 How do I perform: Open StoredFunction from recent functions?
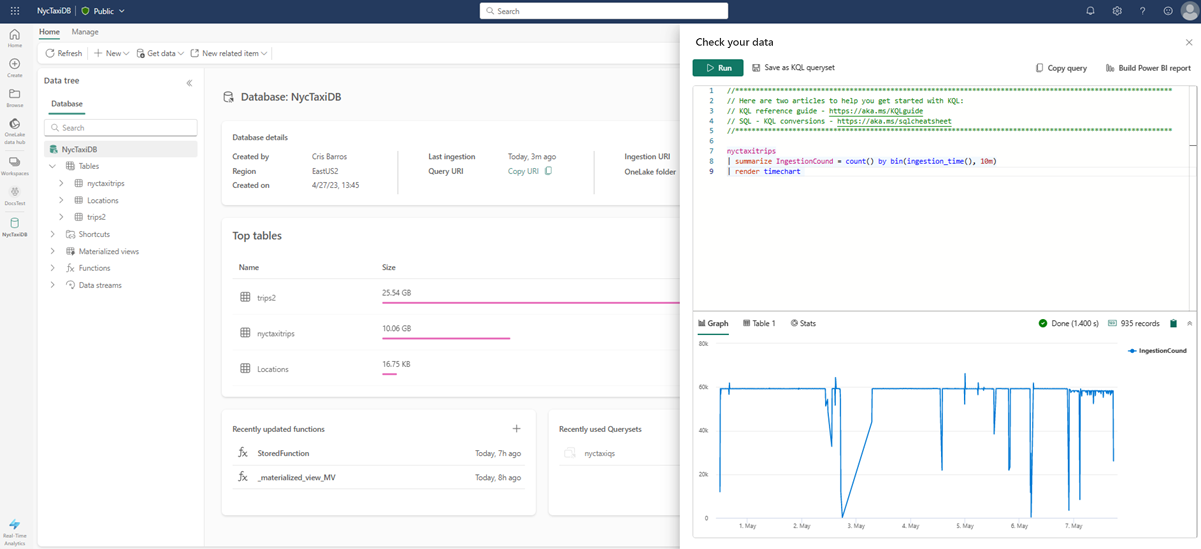[x=283, y=453]
